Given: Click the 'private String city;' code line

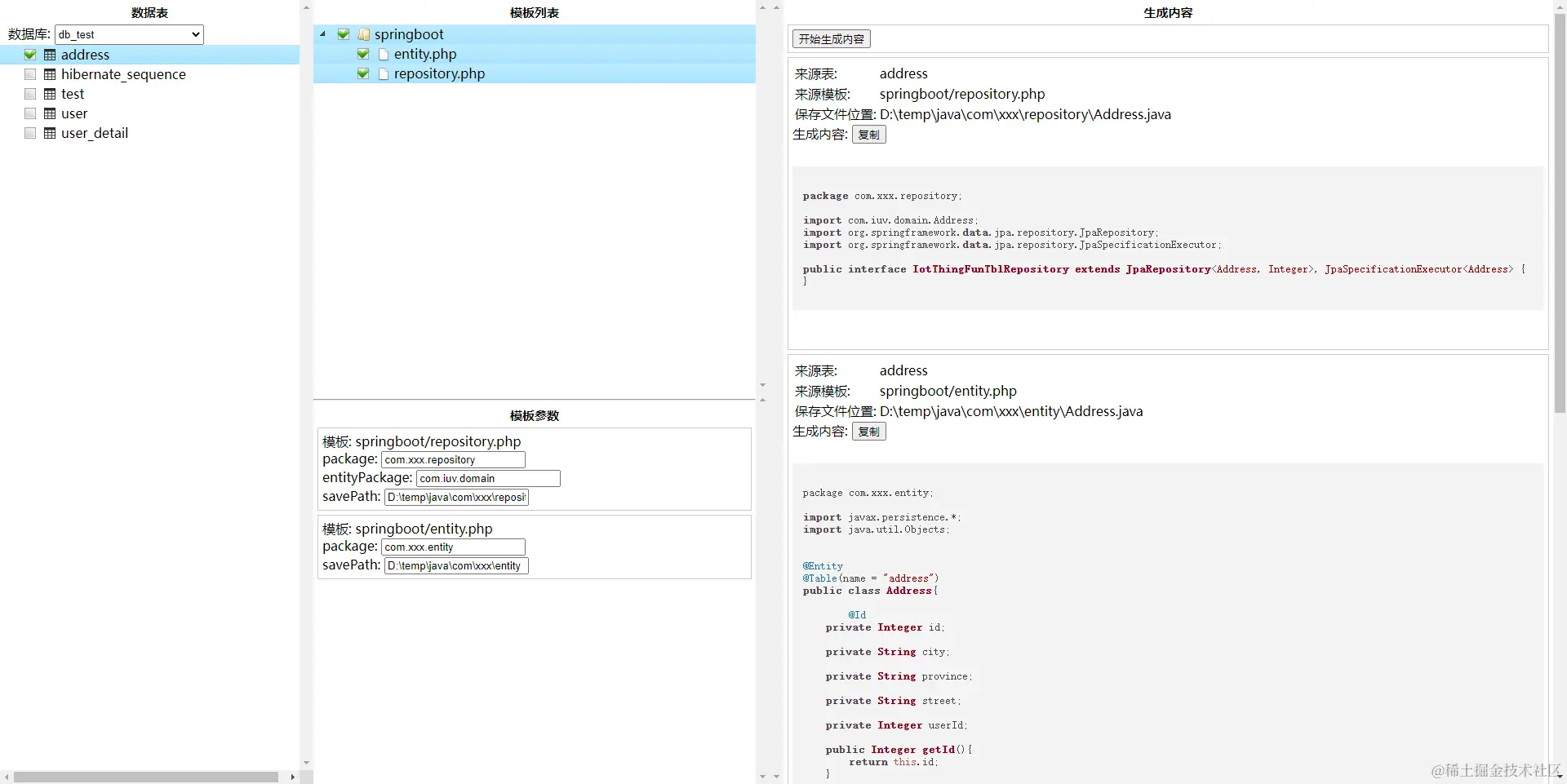Looking at the screenshot, I should (887, 652).
